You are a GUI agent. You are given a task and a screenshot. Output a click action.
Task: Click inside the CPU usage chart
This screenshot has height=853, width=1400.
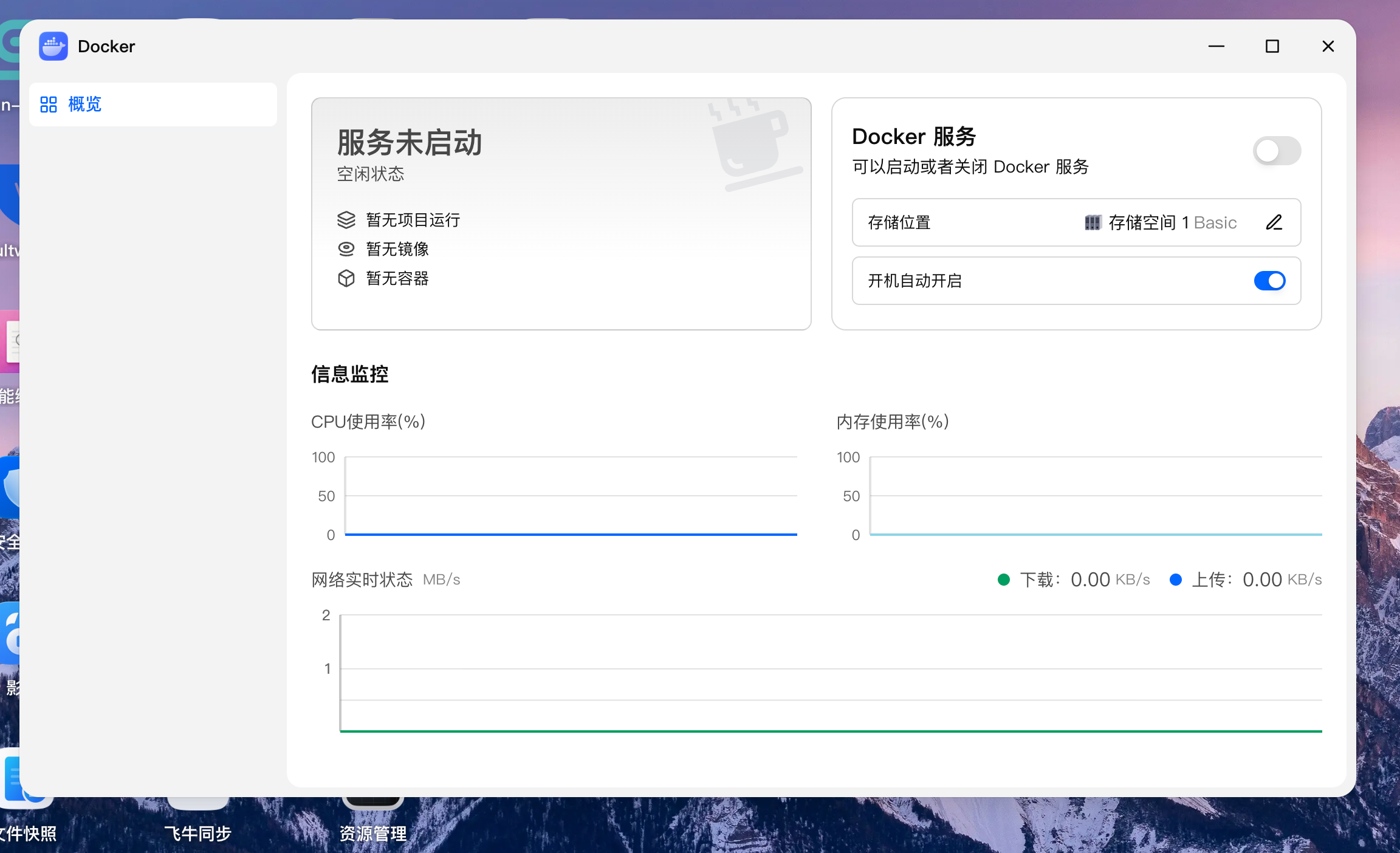(x=571, y=496)
